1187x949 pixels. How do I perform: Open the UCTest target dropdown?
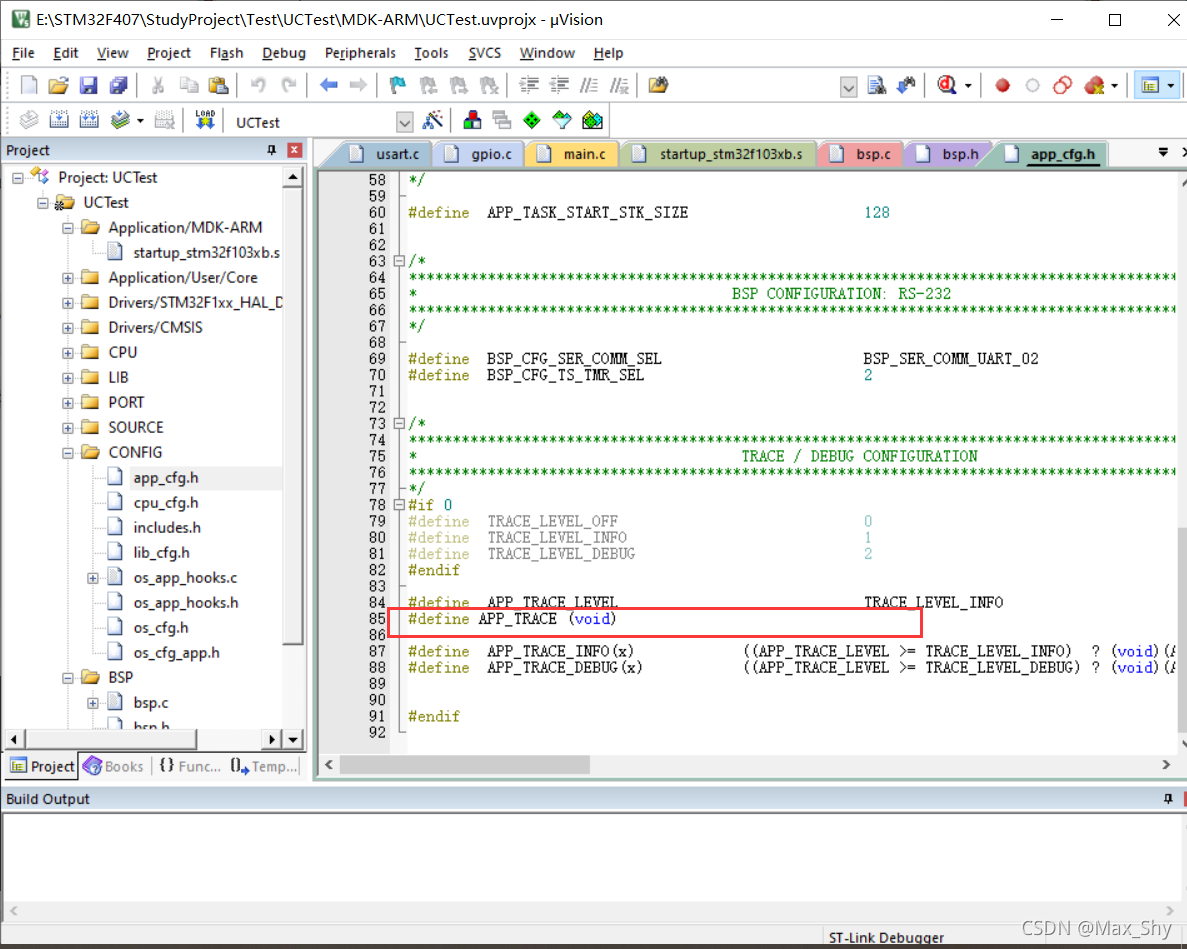pos(405,122)
